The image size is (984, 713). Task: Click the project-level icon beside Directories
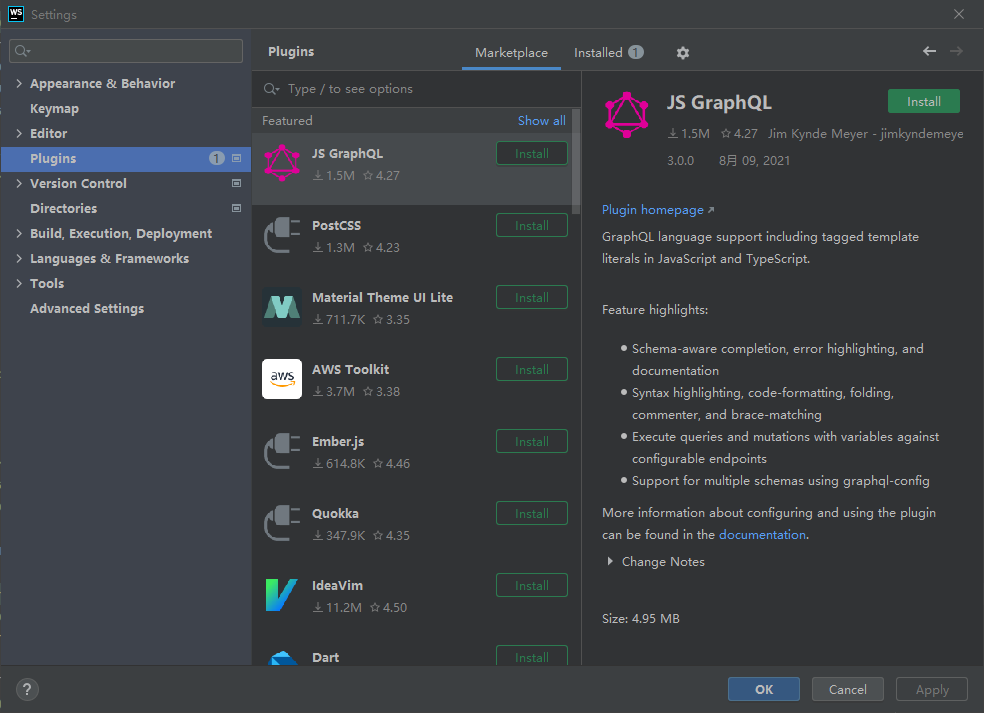(237, 208)
